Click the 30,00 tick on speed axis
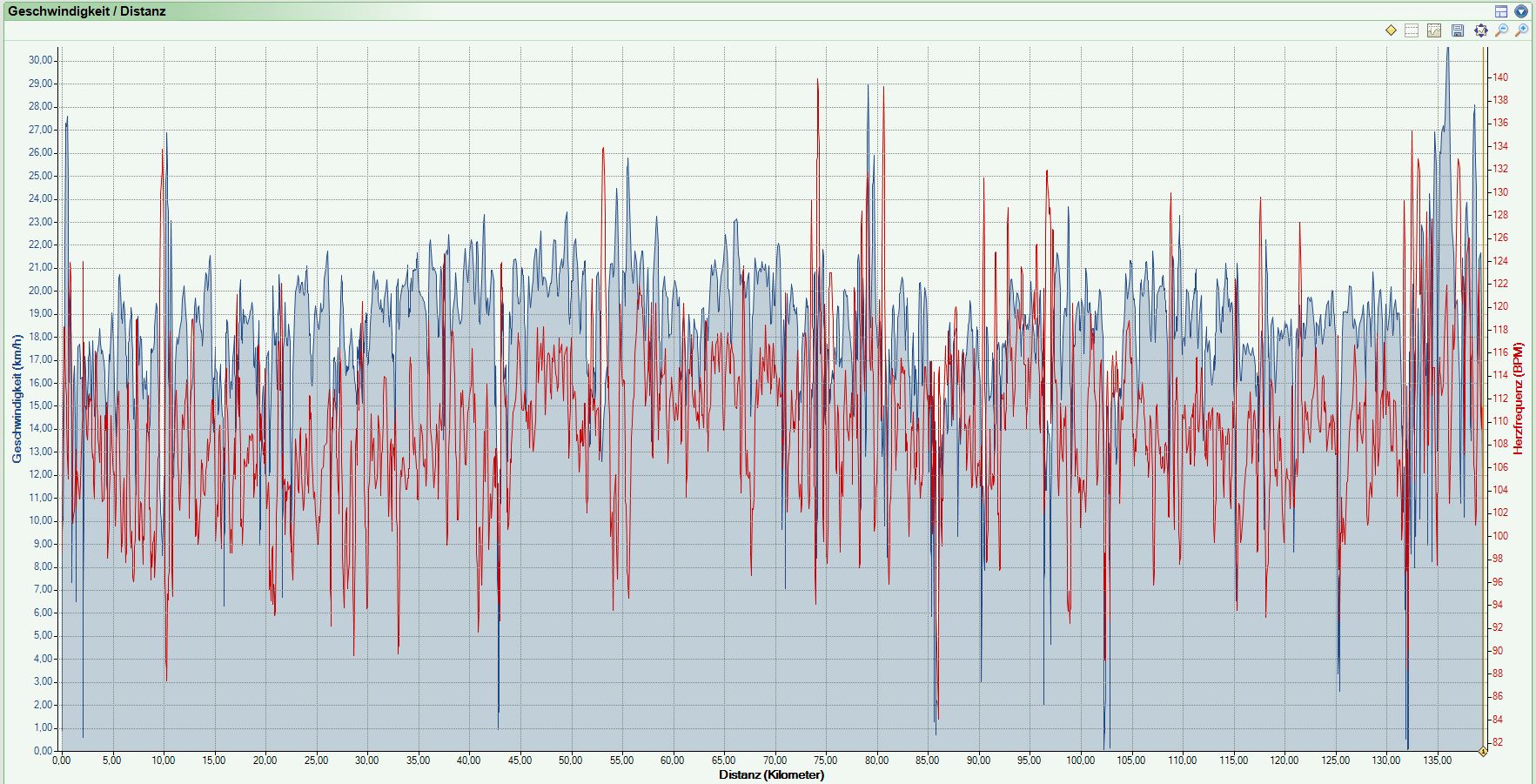Image resolution: width=1536 pixels, height=784 pixels. (x=41, y=60)
